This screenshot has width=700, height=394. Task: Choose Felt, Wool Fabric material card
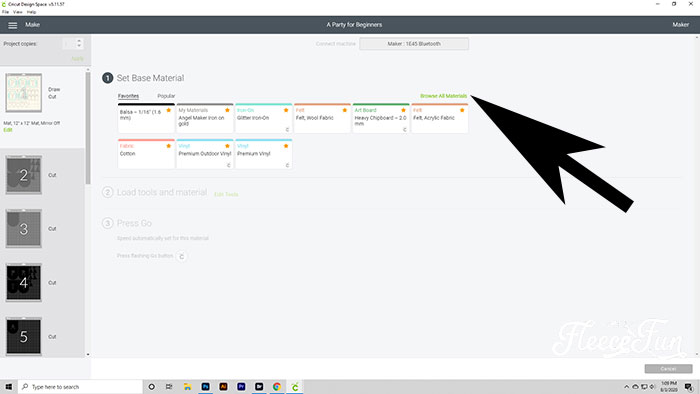(x=322, y=118)
